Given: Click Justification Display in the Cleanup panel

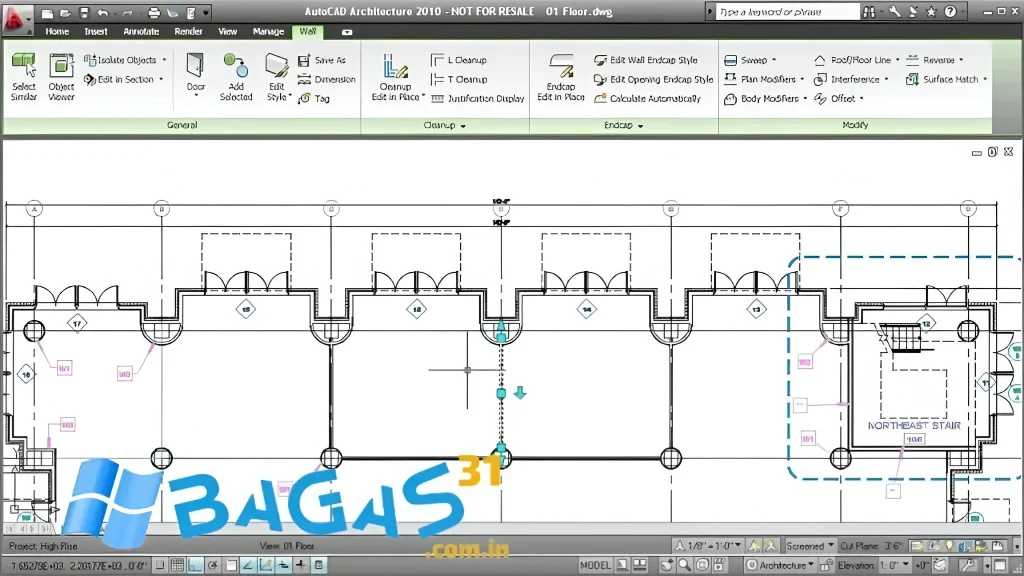Looking at the screenshot, I should 477,99.
